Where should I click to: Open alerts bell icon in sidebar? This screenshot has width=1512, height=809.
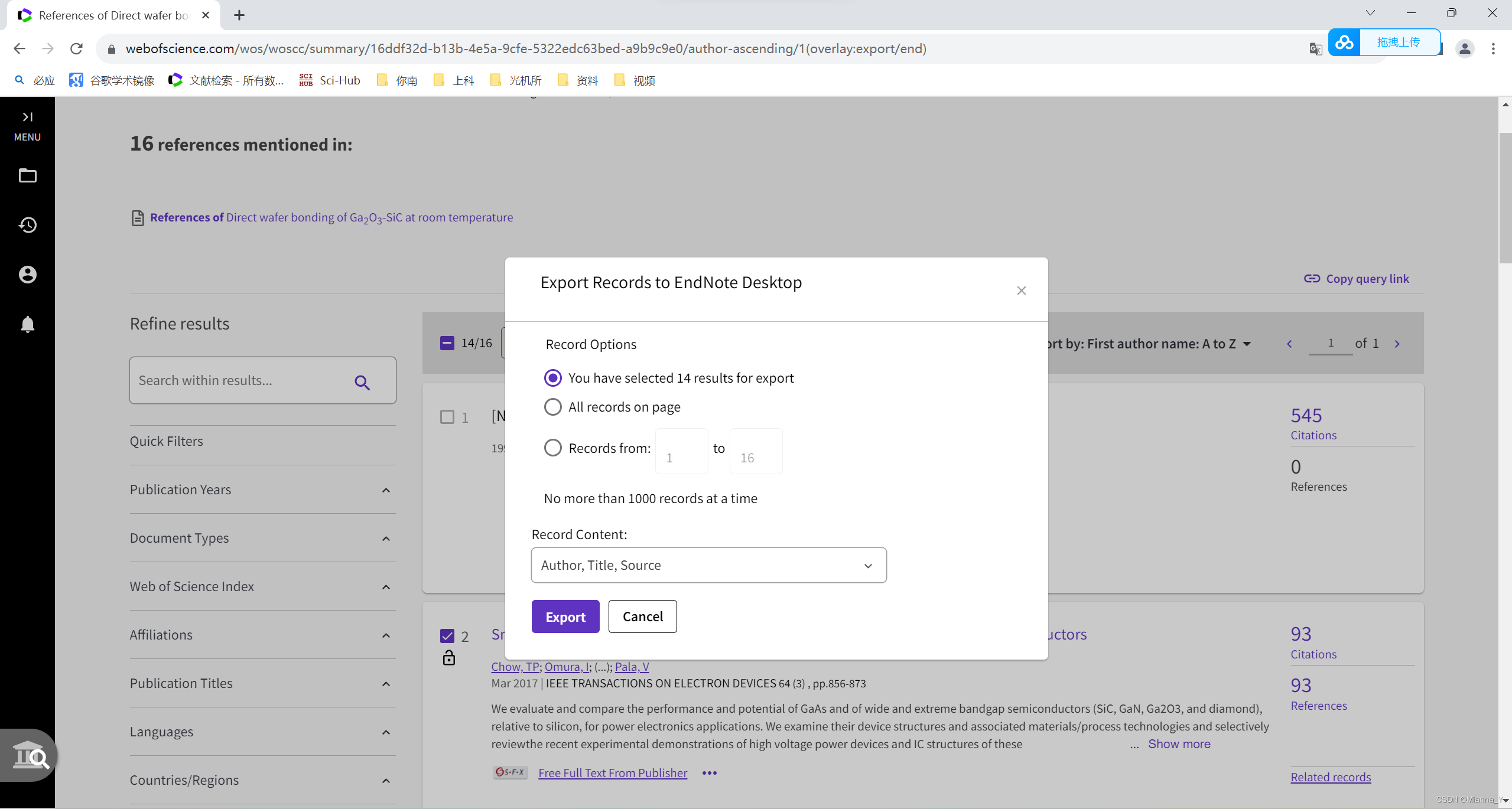point(27,324)
